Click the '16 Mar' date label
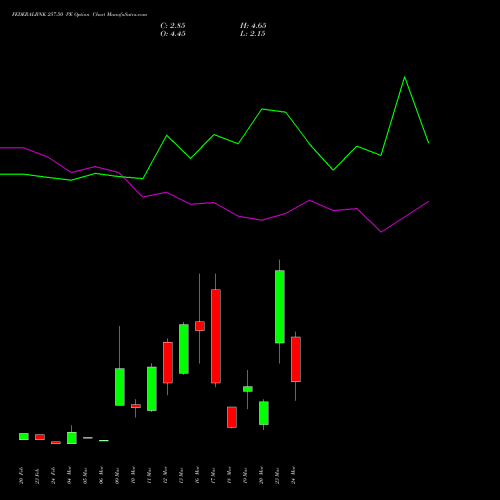 [197, 475]
